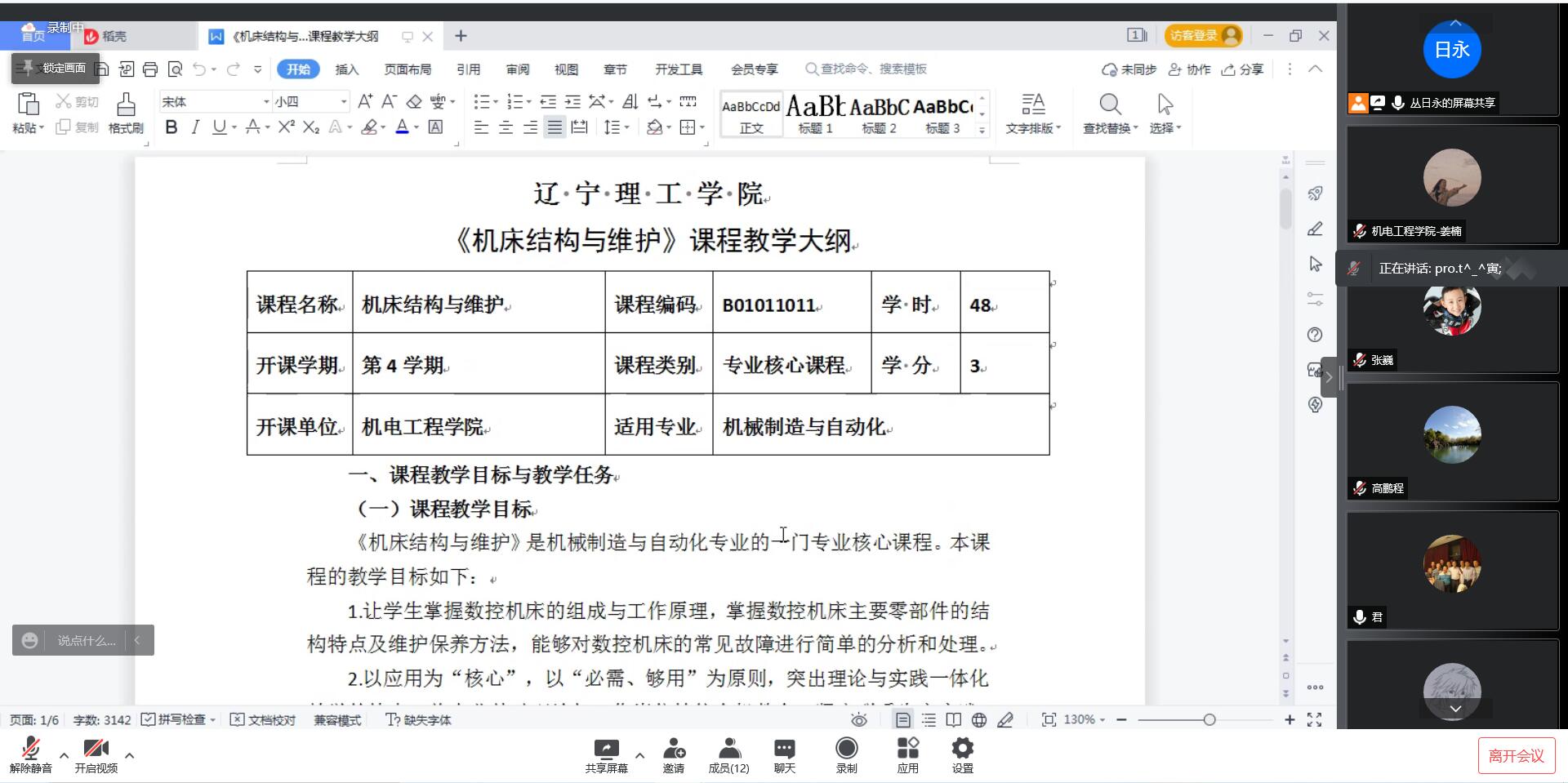Unmute microphone (解除静音)

coord(31,755)
